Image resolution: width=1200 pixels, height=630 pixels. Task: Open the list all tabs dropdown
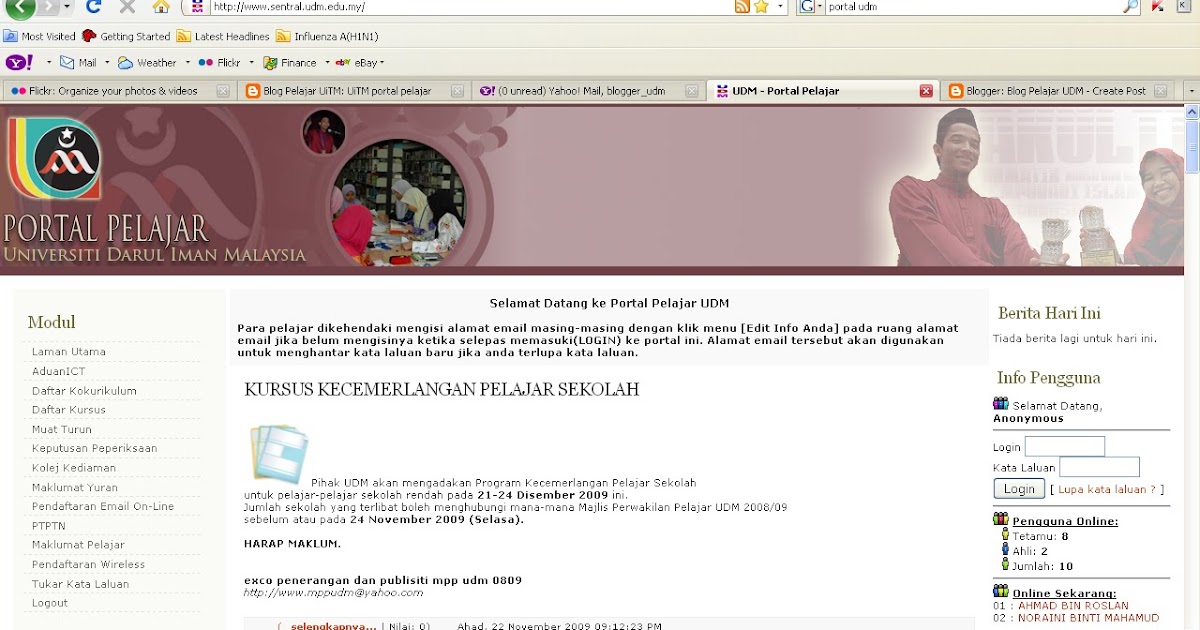1190,90
